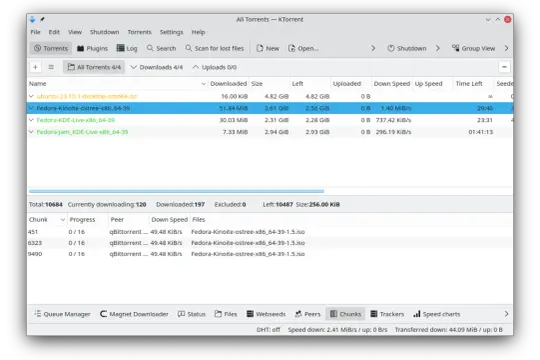The height and width of the screenshot is (360, 540).
Task: Open the Edit menu
Action: click(x=54, y=32)
